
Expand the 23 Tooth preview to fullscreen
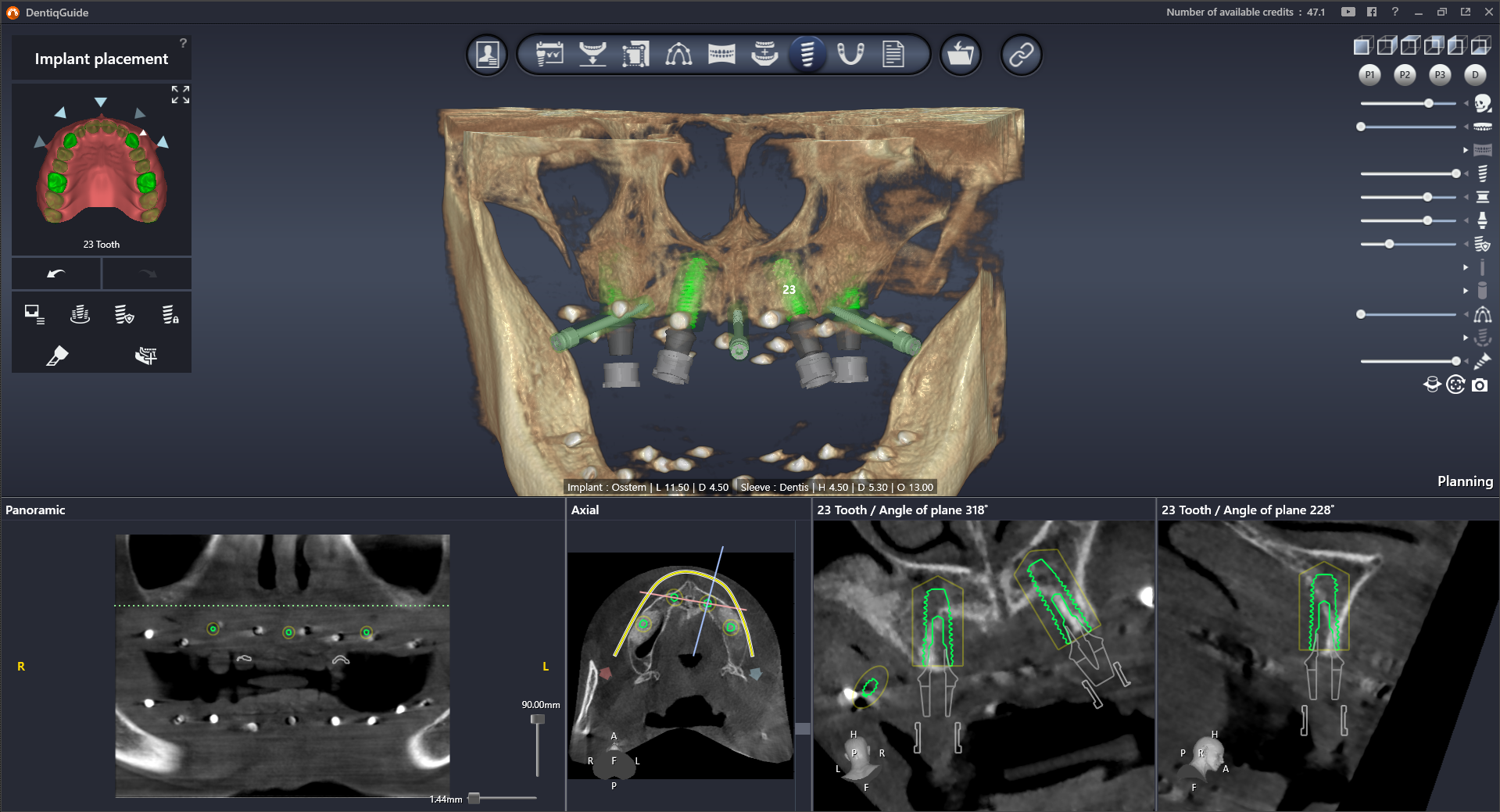coord(180,95)
